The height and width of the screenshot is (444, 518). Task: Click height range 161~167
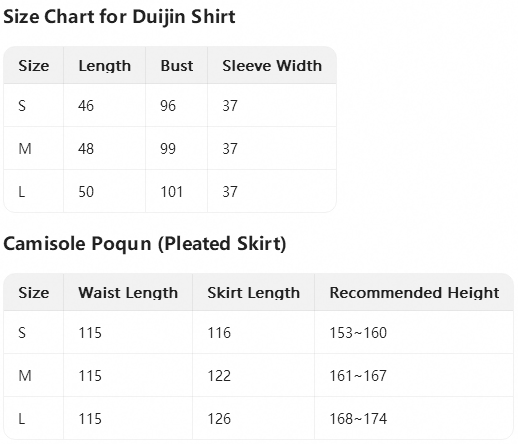tap(358, 376)
